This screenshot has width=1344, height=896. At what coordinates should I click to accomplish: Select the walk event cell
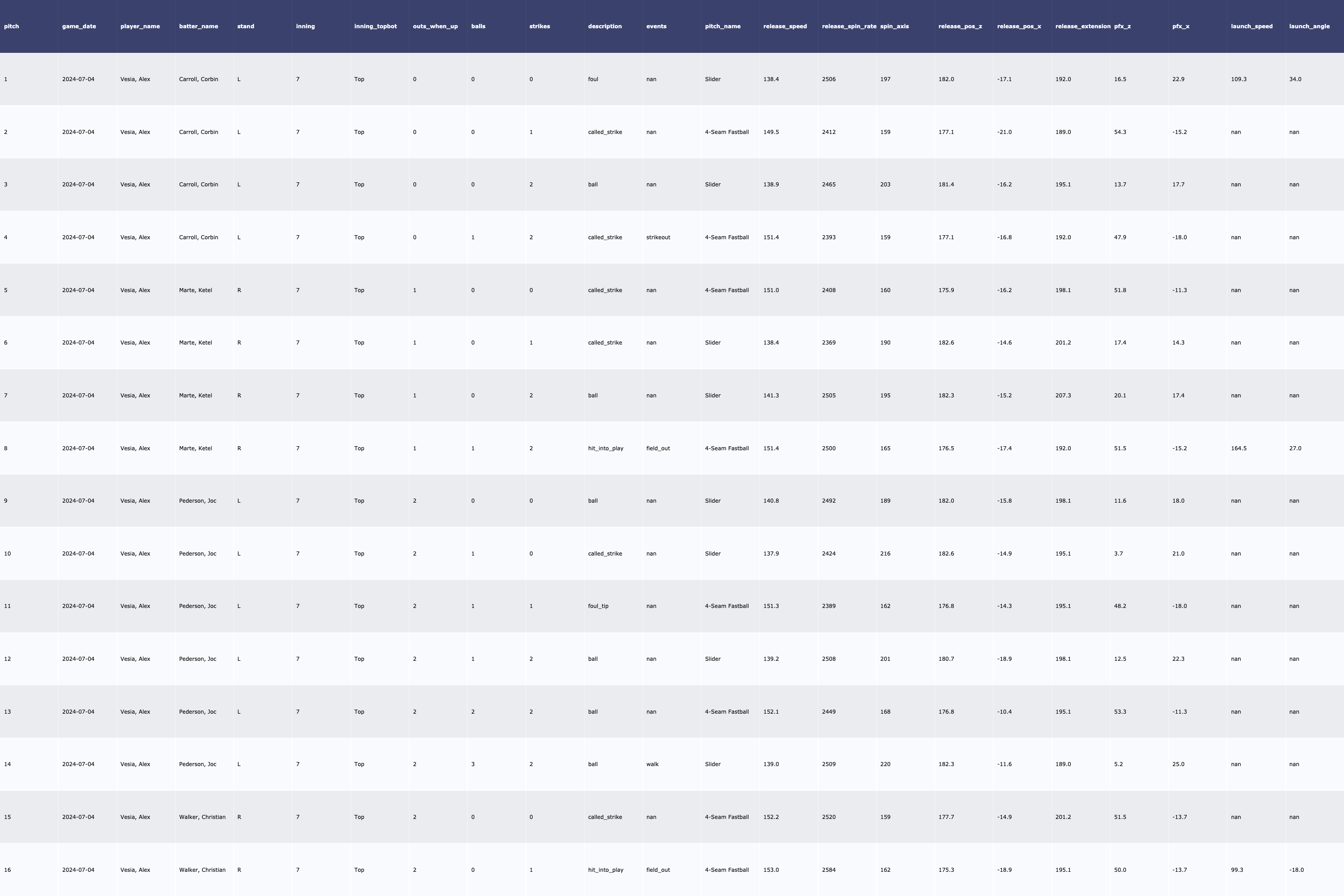pyautogui.click(x=652, y=764)
